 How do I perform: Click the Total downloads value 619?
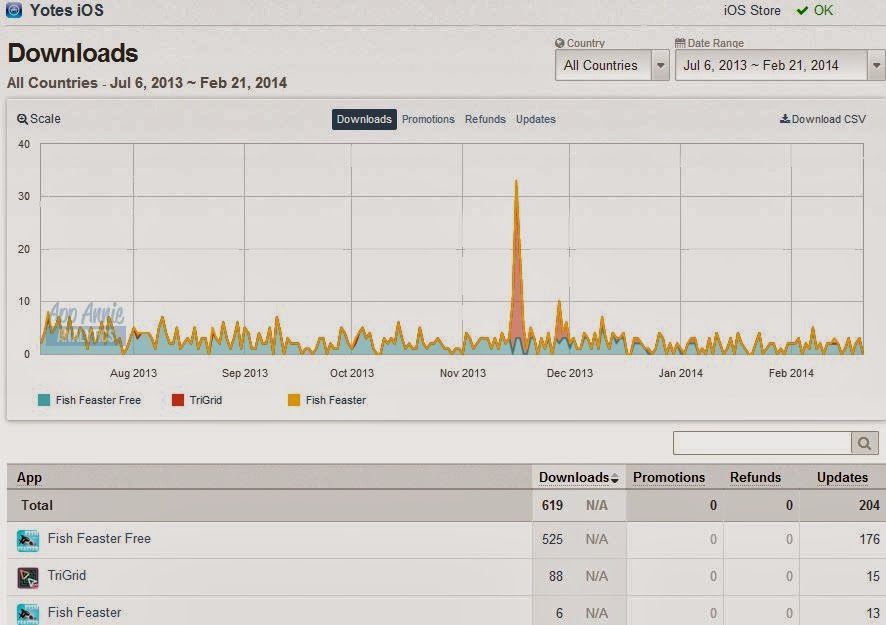(x=552, y=505)
